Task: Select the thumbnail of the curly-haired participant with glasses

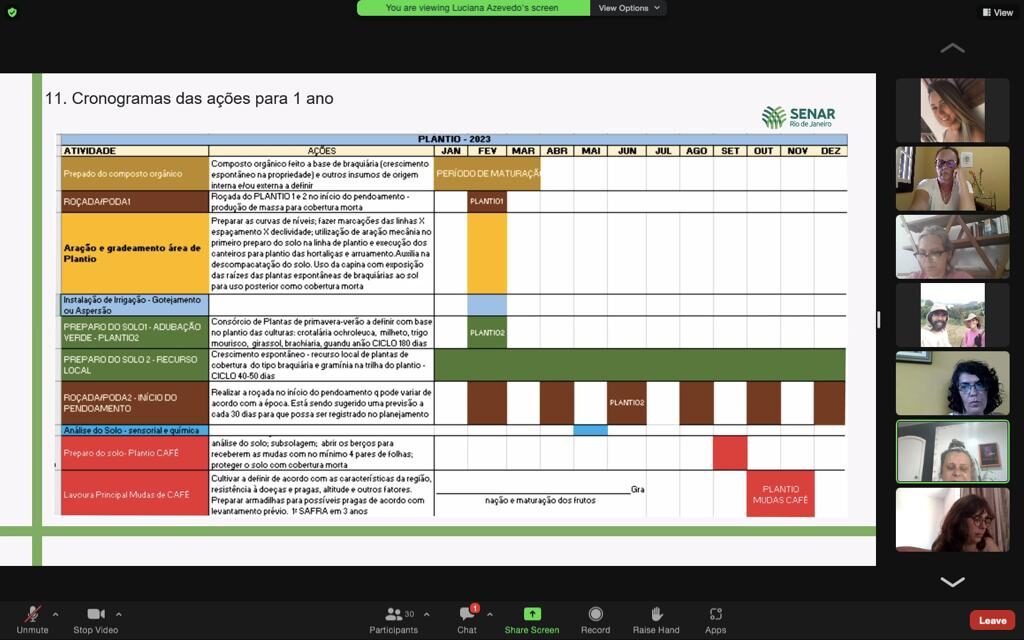Action: click(952, 383)
